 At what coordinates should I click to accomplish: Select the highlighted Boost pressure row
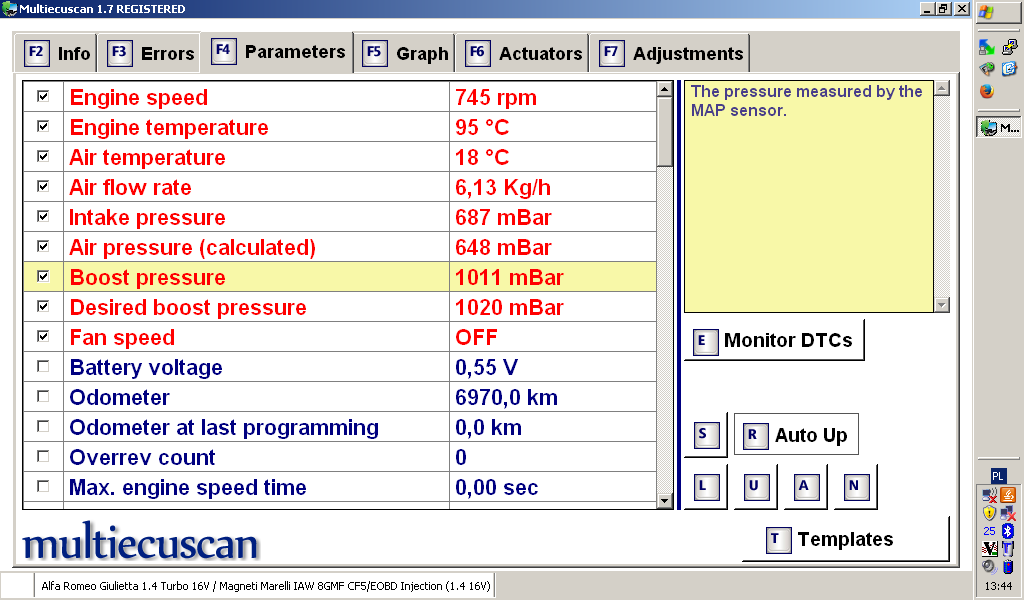(340, 277)
